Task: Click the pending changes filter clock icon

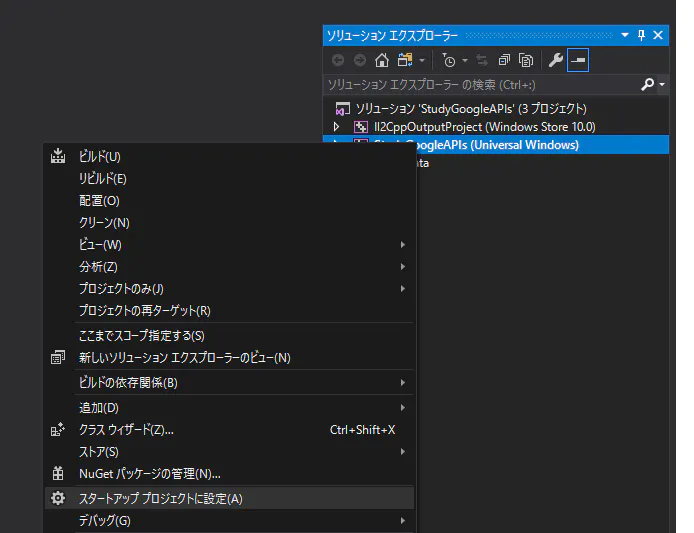Action: coord(449,60)
